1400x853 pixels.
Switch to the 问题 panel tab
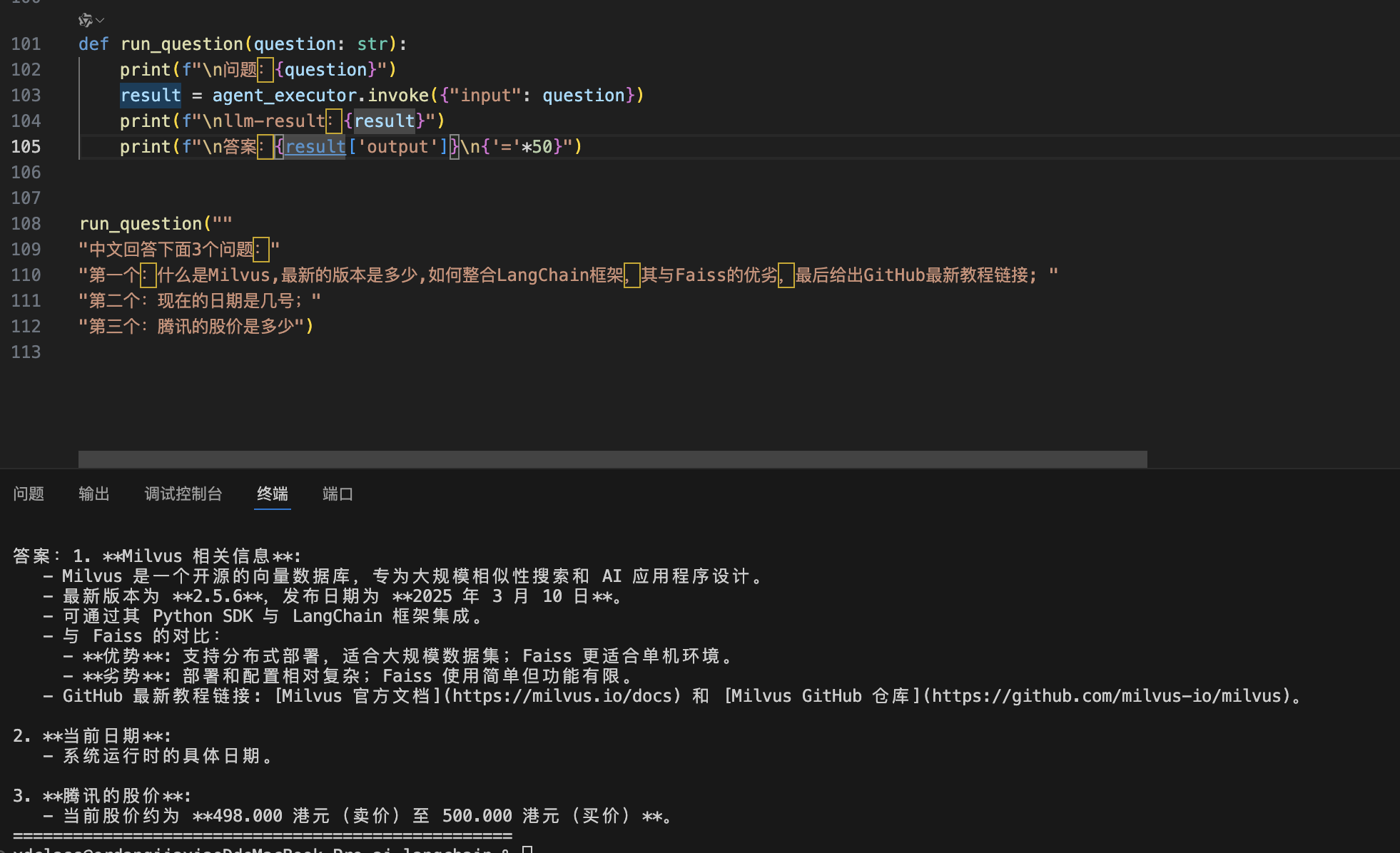point(29,494)
